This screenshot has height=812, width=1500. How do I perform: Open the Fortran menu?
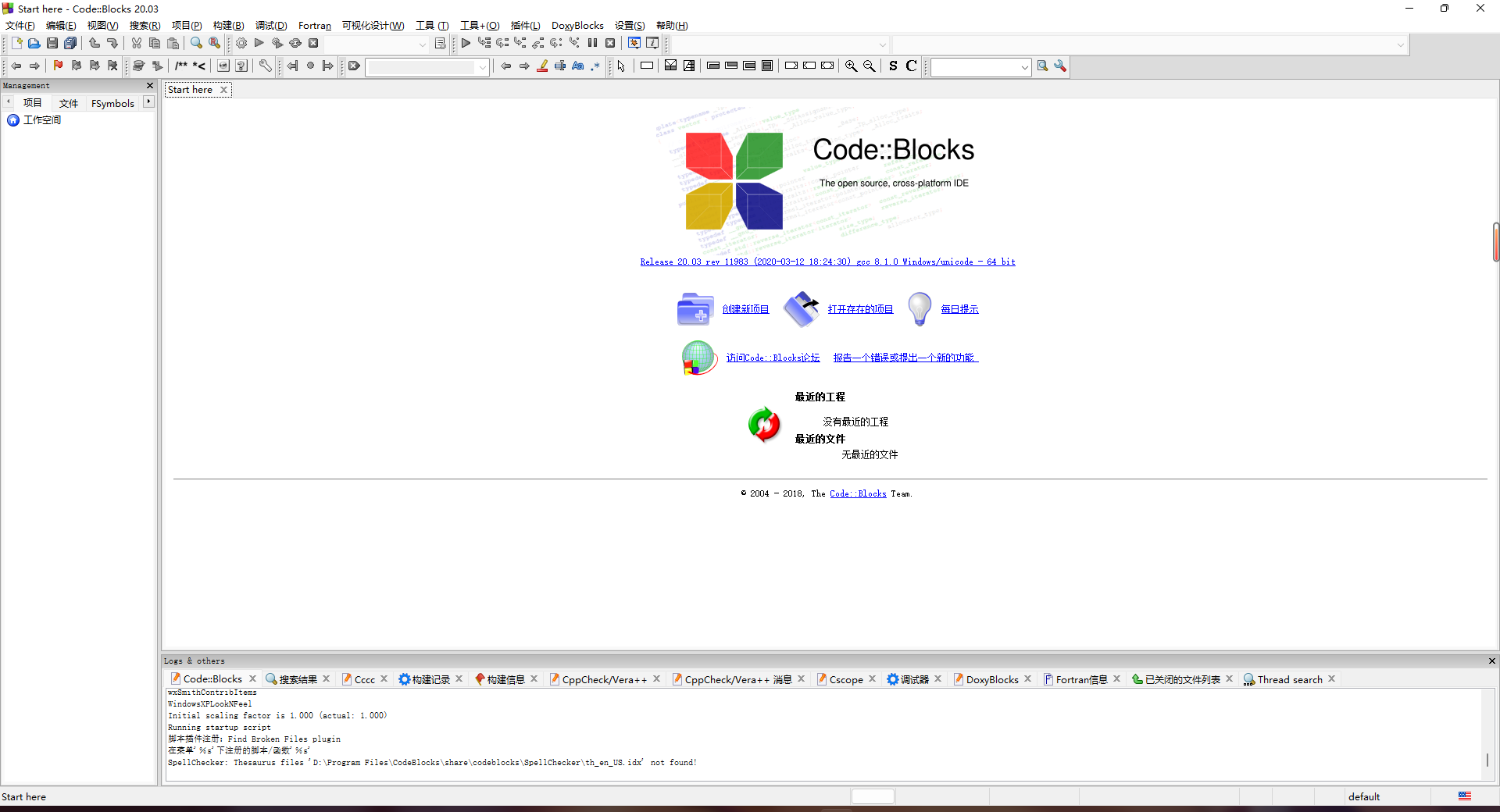point(314,26)
